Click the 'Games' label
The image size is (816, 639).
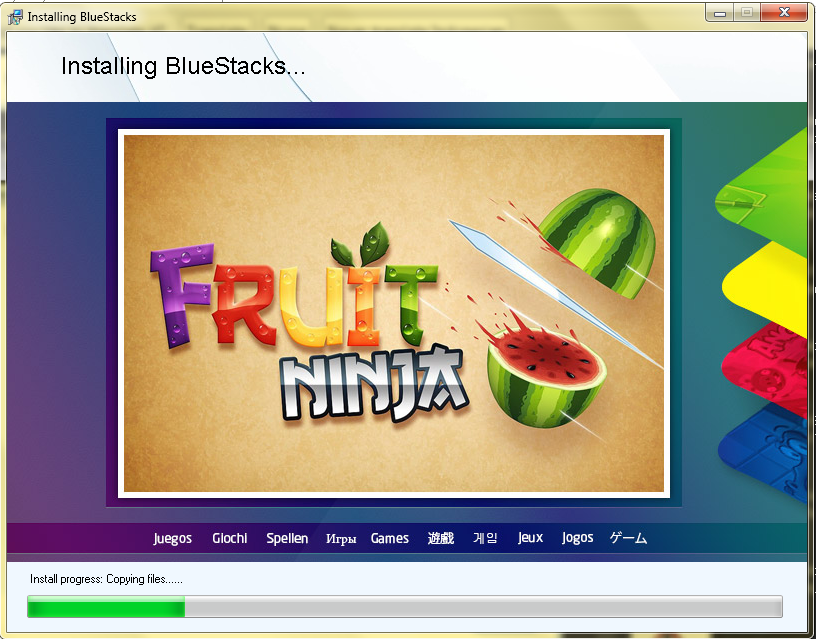click(390, 538)
